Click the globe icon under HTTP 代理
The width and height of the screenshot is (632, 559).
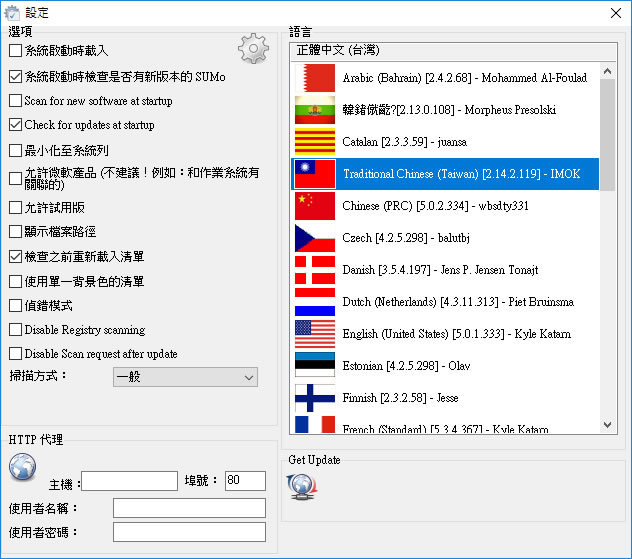tap(23, 467)
